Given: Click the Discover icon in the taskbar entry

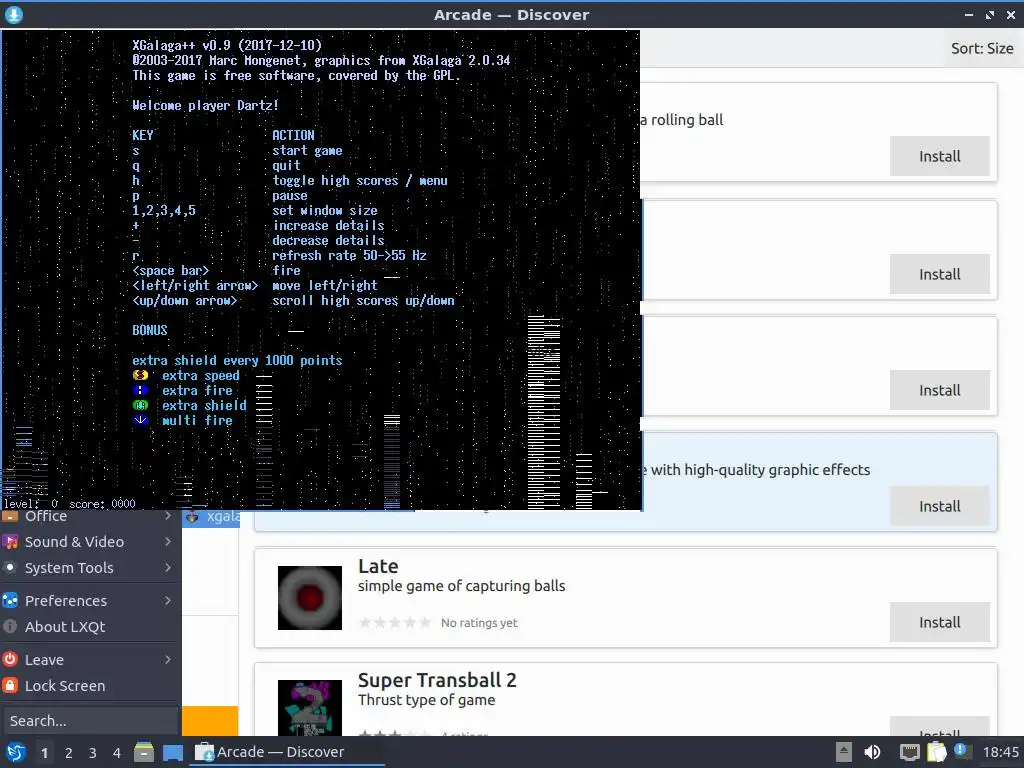Looking at the screenshot, I should point(205,752).
